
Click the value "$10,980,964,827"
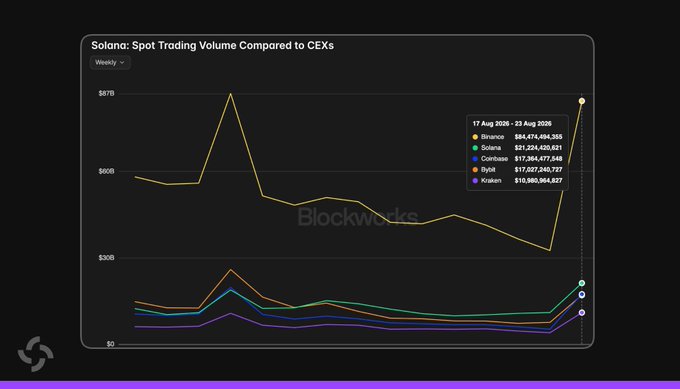[538, 180]
